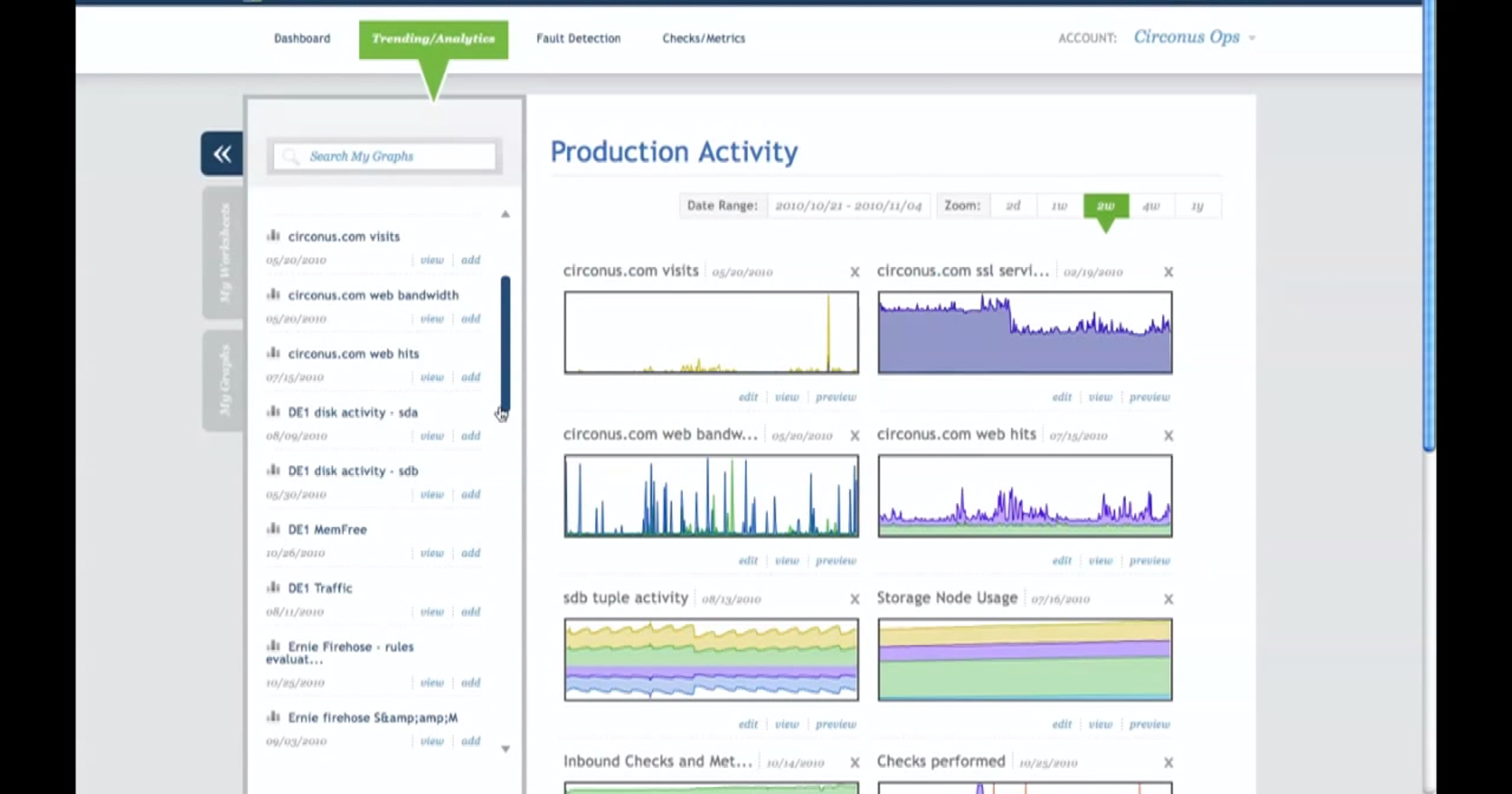The height and width of the screenshot is (794, 1512).
Task: Click view for DE1 Traffic in sidebar
Action: 432,611
